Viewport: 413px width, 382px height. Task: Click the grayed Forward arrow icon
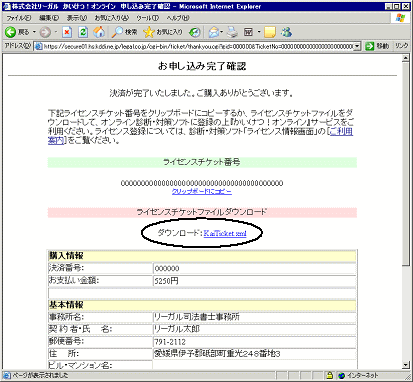click(45, 32)
